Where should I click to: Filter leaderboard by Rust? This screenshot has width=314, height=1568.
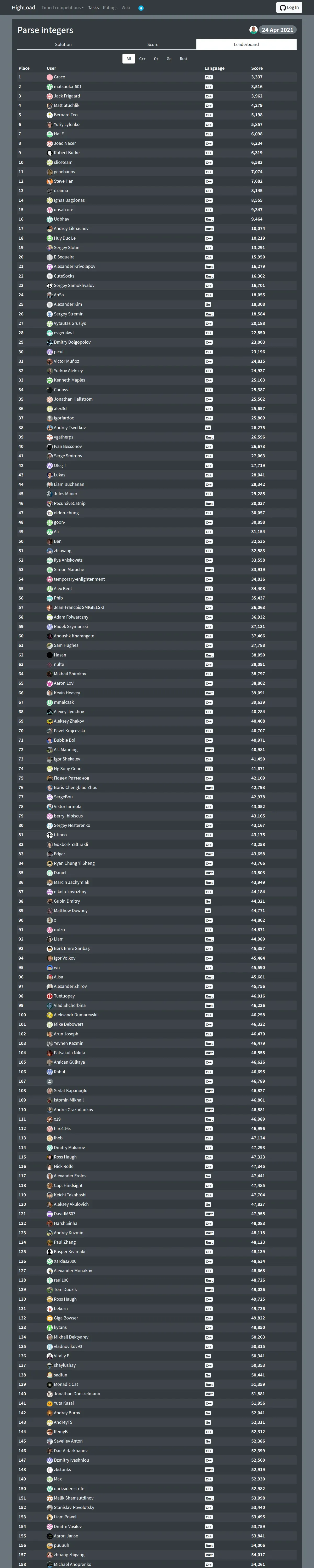[x=183, y=59]
